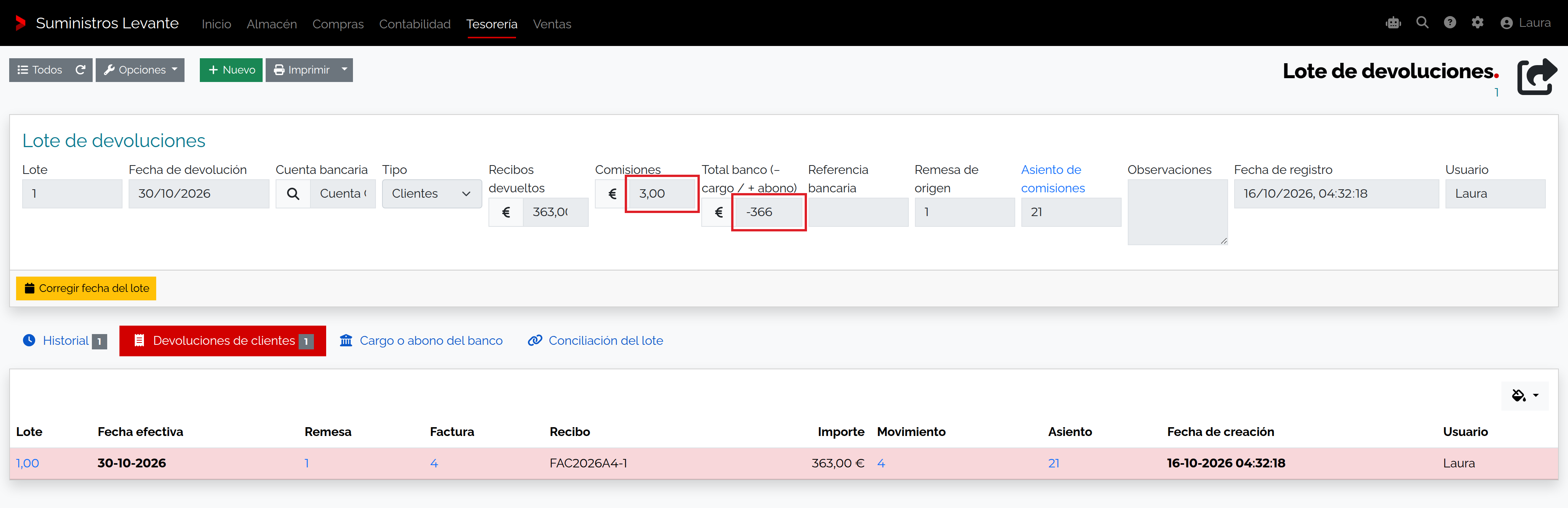
Task: Open the Opciones dropdown
Action: tap(140, 70)
